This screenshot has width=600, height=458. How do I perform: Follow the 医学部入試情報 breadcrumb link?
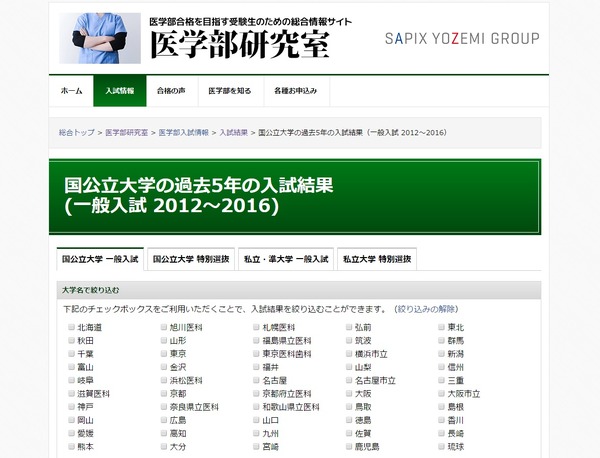[184, 133]
